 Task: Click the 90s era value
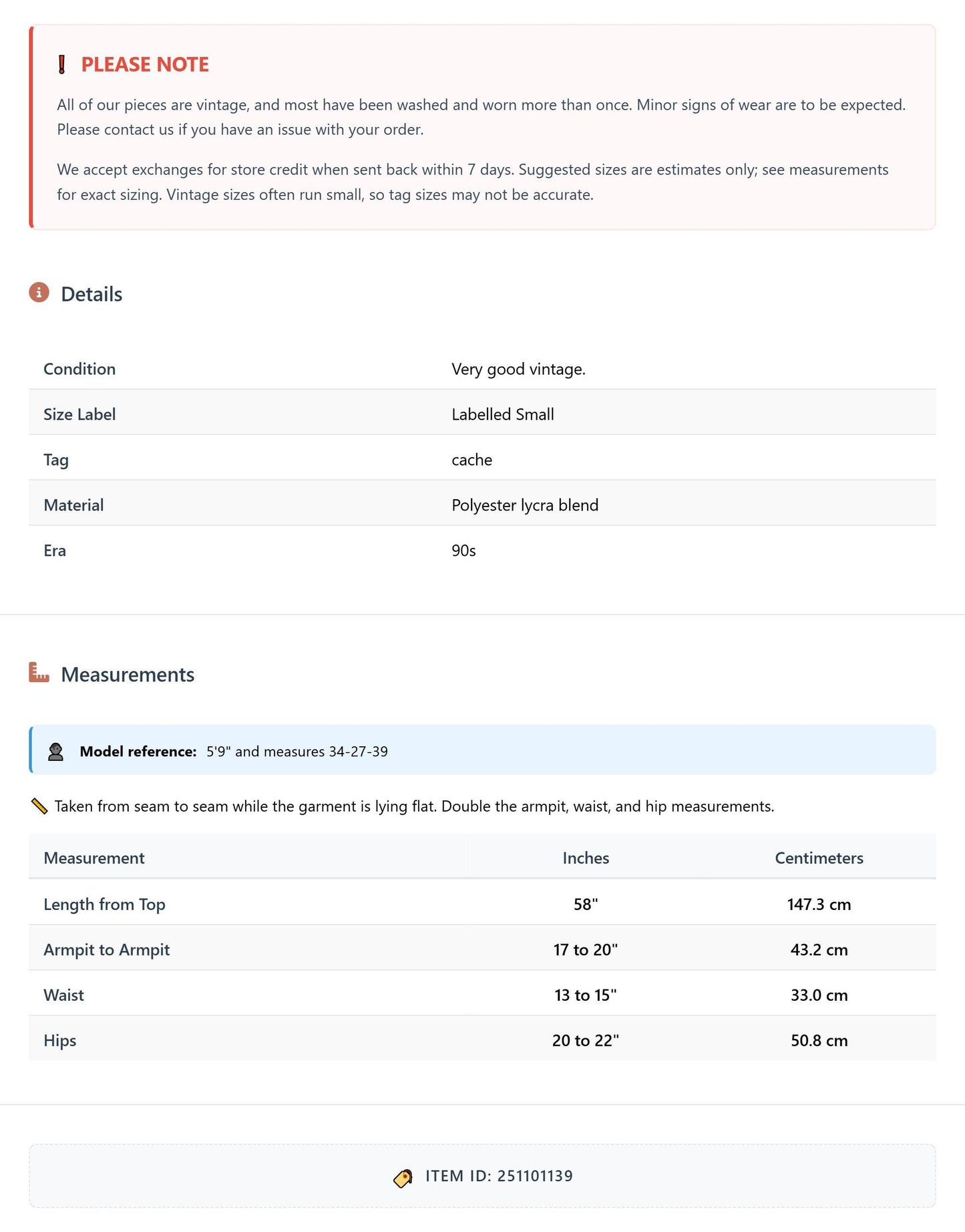463,551
